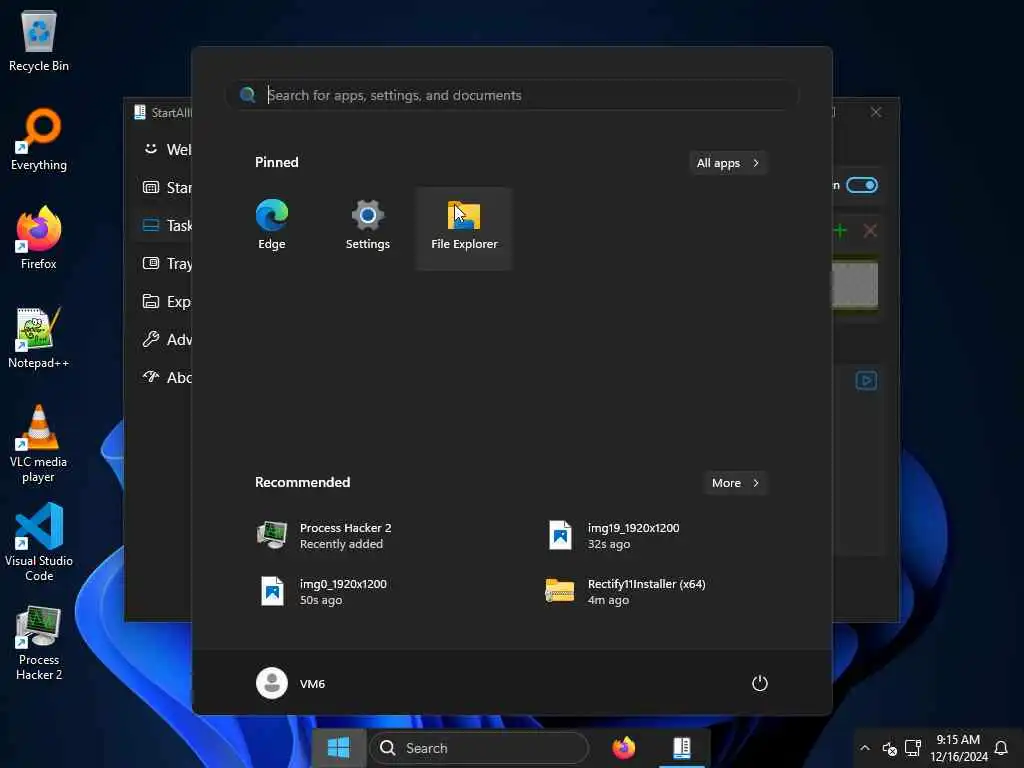Select the VLC media player desktop shortcut
The width and height of the screenshot is (1024, 768).
39,443
